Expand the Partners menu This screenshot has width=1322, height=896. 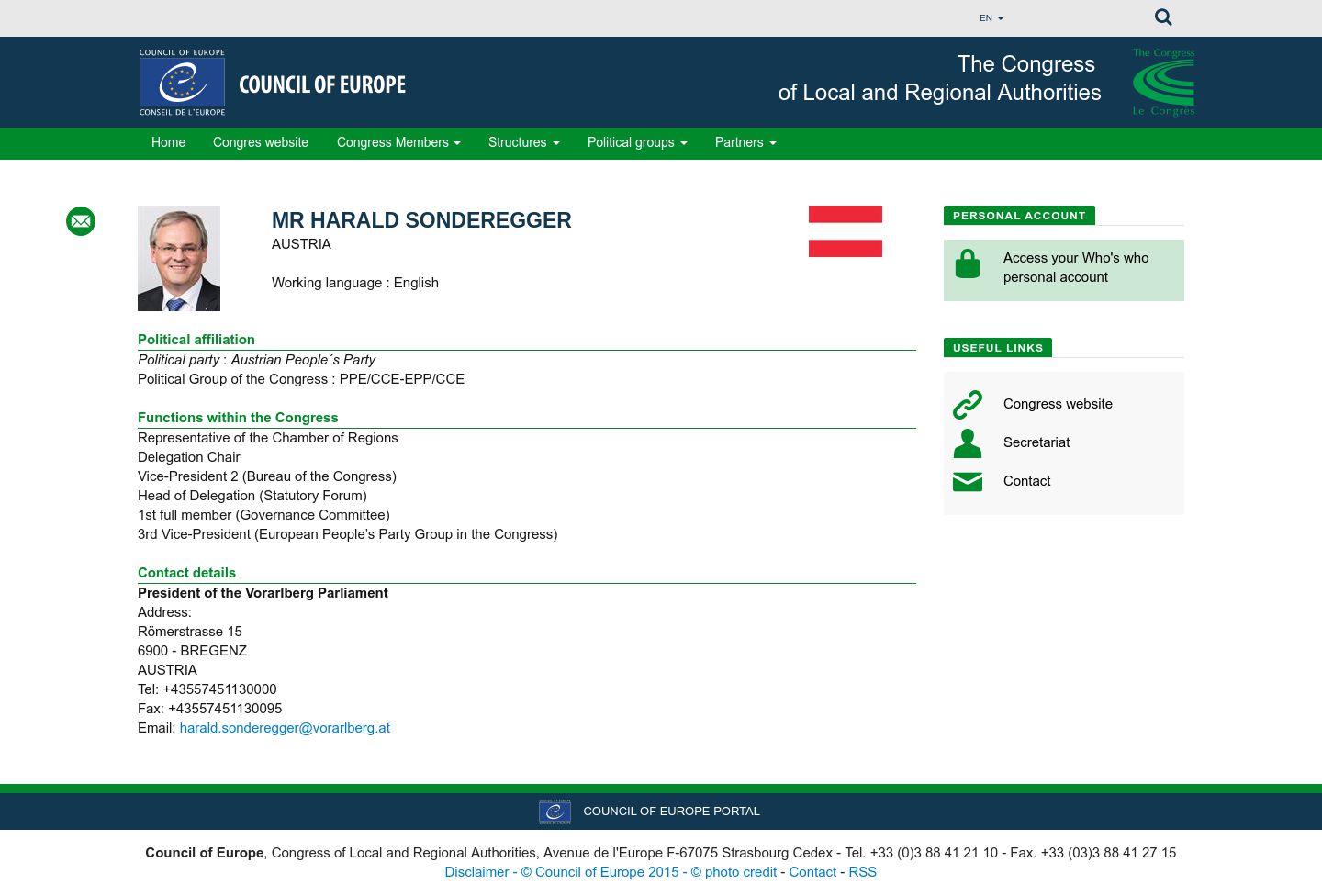(745, 142)
